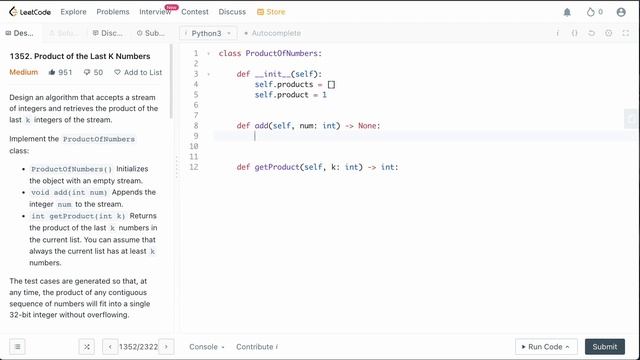Click the Medium difficulty label

pyautogui.click(x=24, y=72)
